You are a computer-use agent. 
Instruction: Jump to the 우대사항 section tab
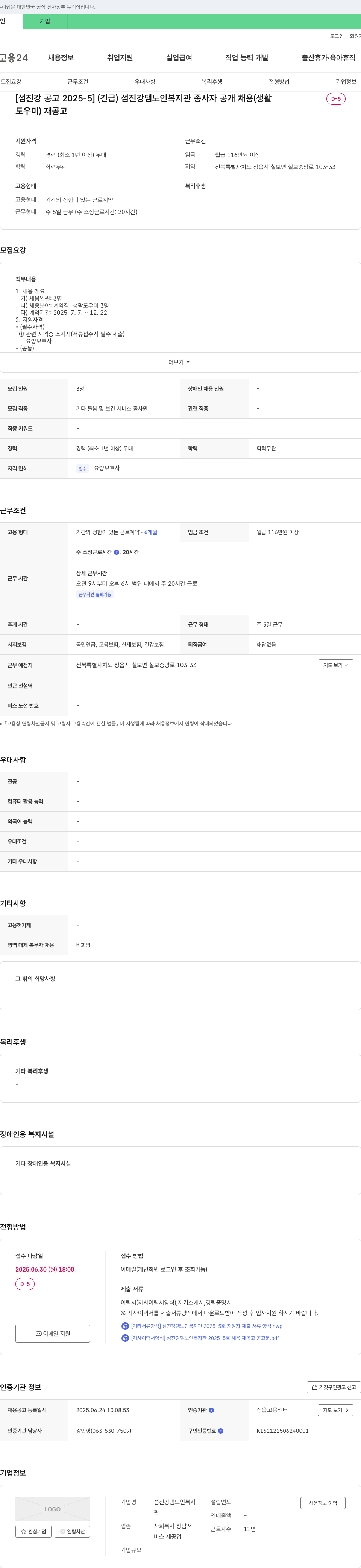pyautogui.click(x=145, y=82)
